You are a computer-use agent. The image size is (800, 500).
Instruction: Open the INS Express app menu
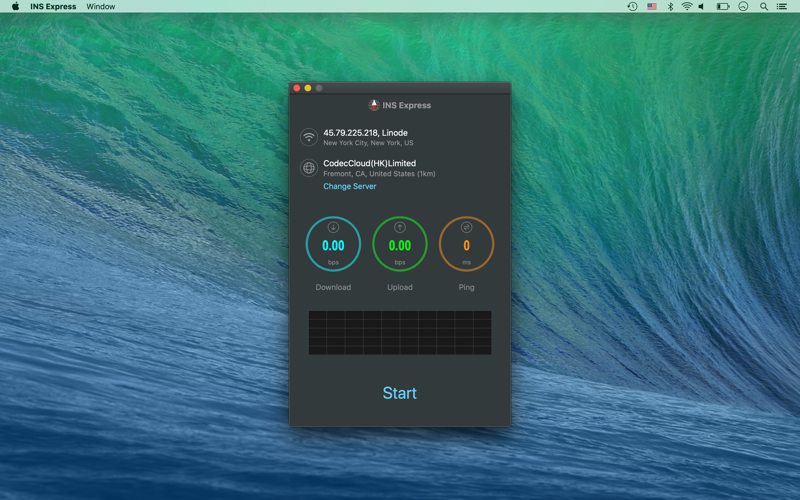pos(53,6)
